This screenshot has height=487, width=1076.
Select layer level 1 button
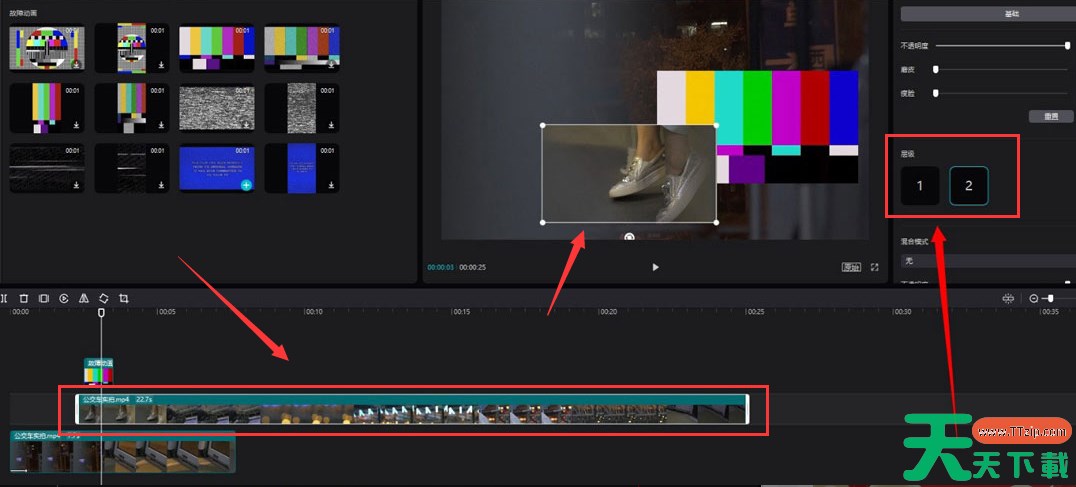[920, 186]
